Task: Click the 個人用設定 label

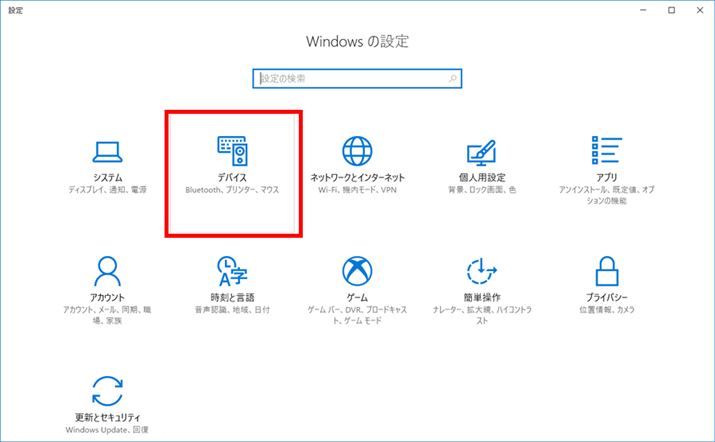Action: tap(482, 177)
